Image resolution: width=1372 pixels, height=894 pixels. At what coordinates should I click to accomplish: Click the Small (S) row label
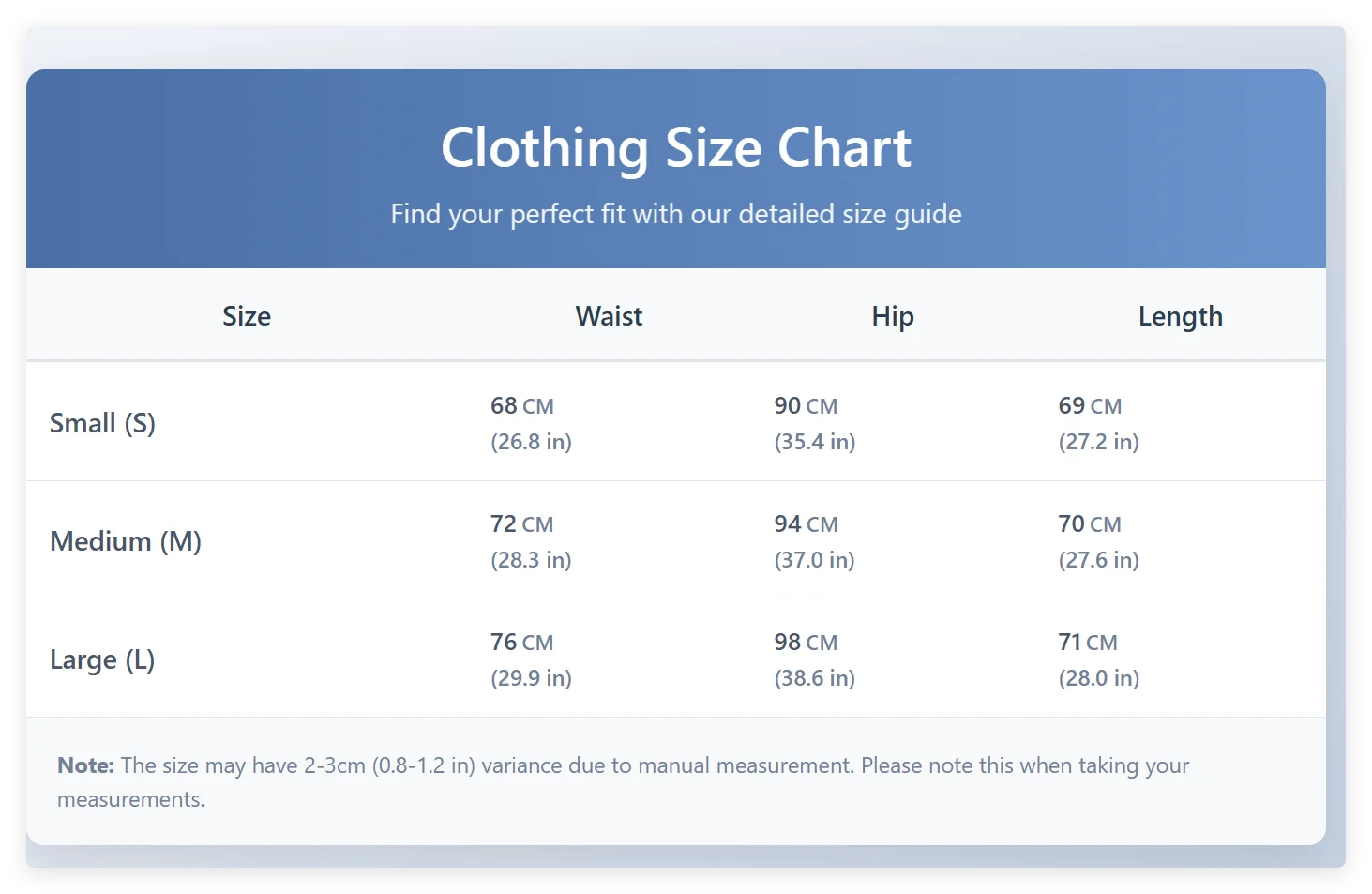pyautogui.click(x=102, y=423)
